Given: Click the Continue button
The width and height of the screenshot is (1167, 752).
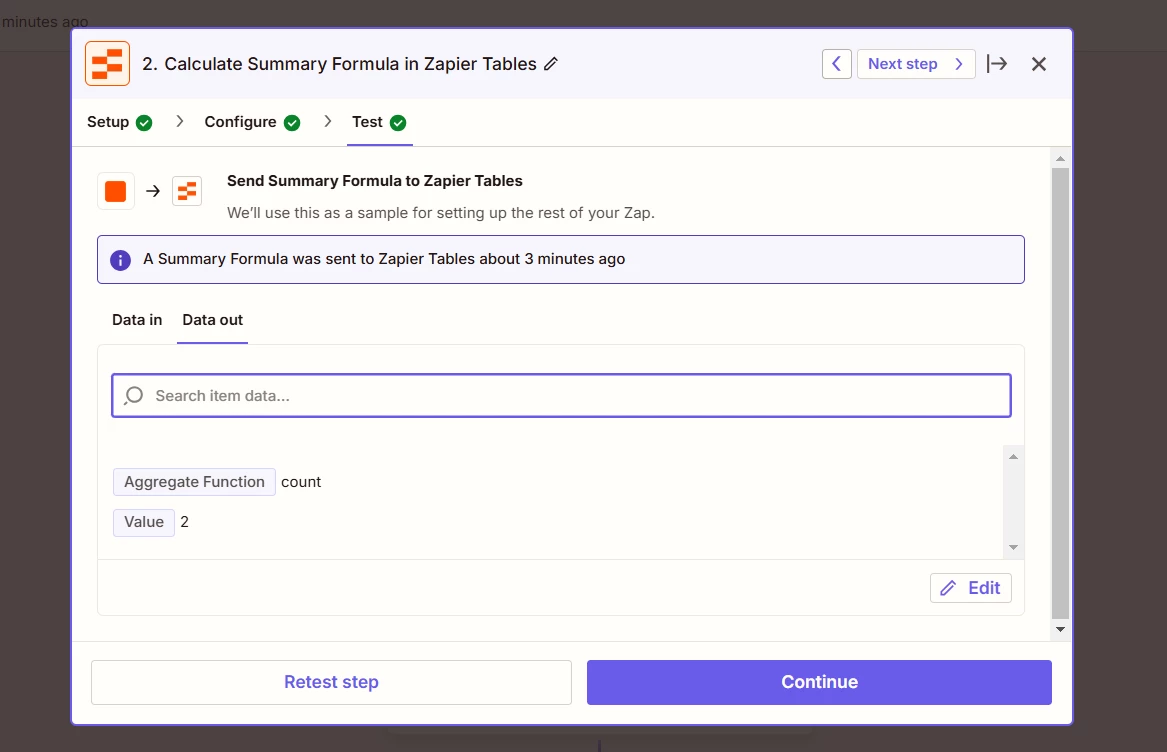Looking at the screenshot, I should pos(819,682).
